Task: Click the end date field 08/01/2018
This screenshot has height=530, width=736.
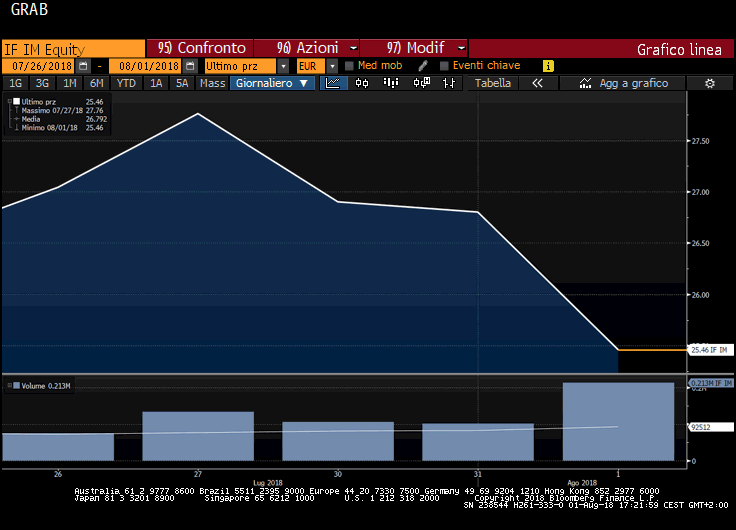Action: click(146, 66)
